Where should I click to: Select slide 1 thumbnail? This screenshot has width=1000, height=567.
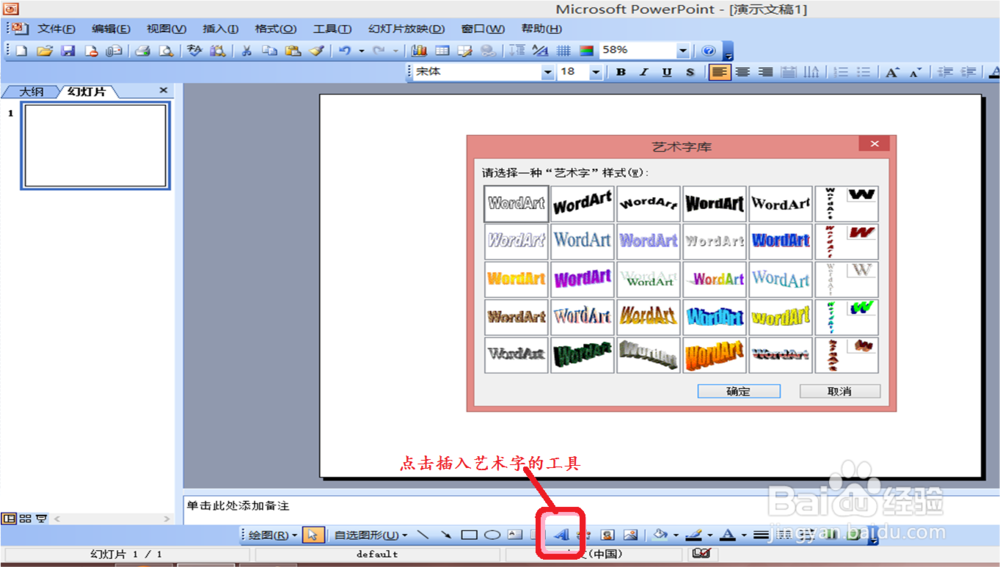click(x=96, y=146)
